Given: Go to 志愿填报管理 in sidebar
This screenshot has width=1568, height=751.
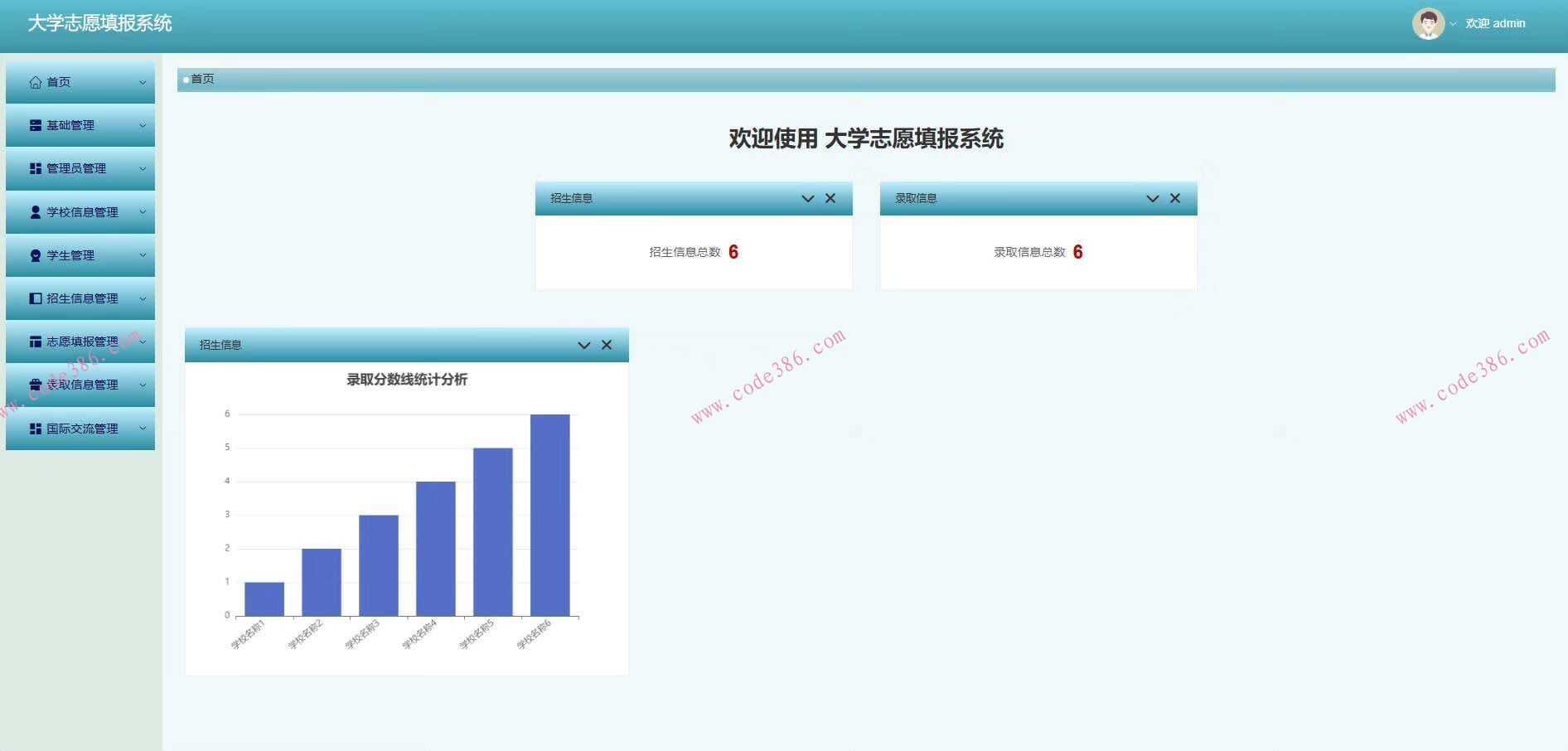Looking at the screenshot, I should pyautogui.click(x=80, y=342).
